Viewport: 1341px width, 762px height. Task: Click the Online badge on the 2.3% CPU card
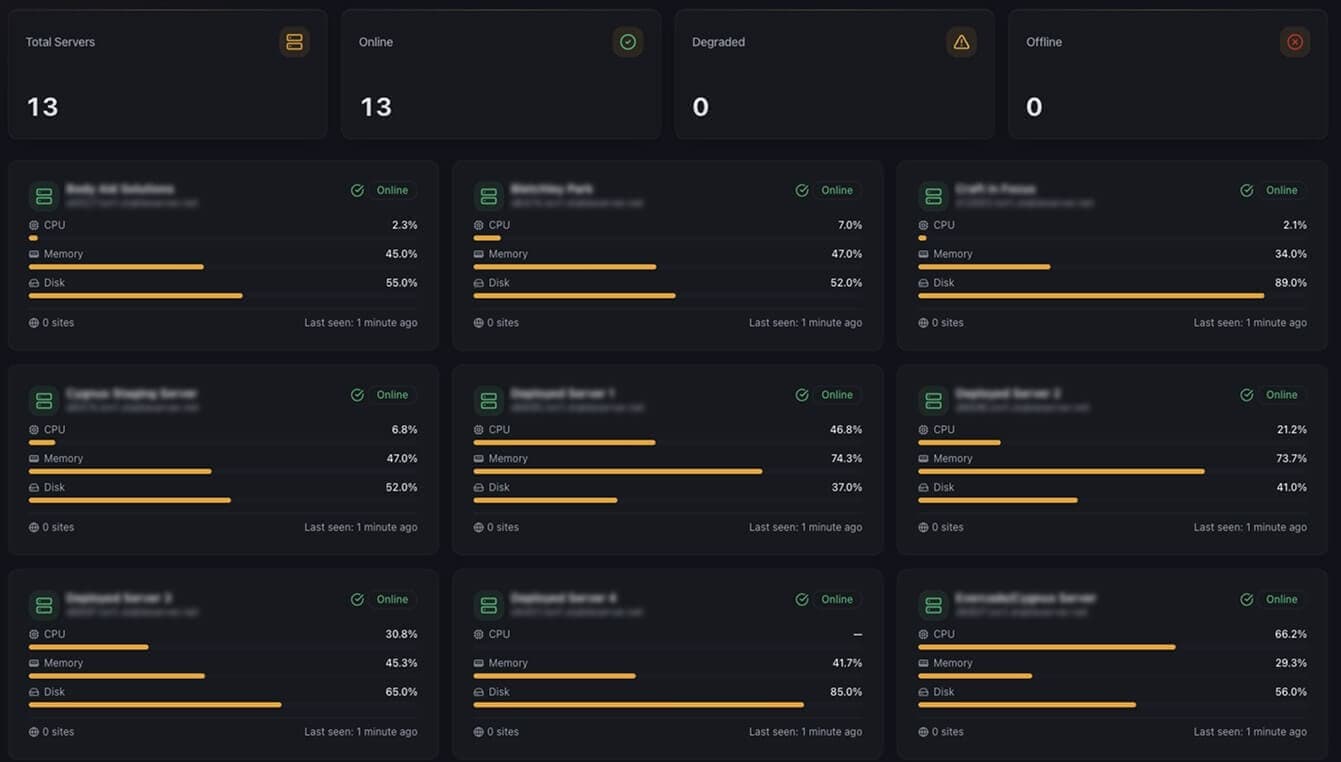tap(392, 190)
